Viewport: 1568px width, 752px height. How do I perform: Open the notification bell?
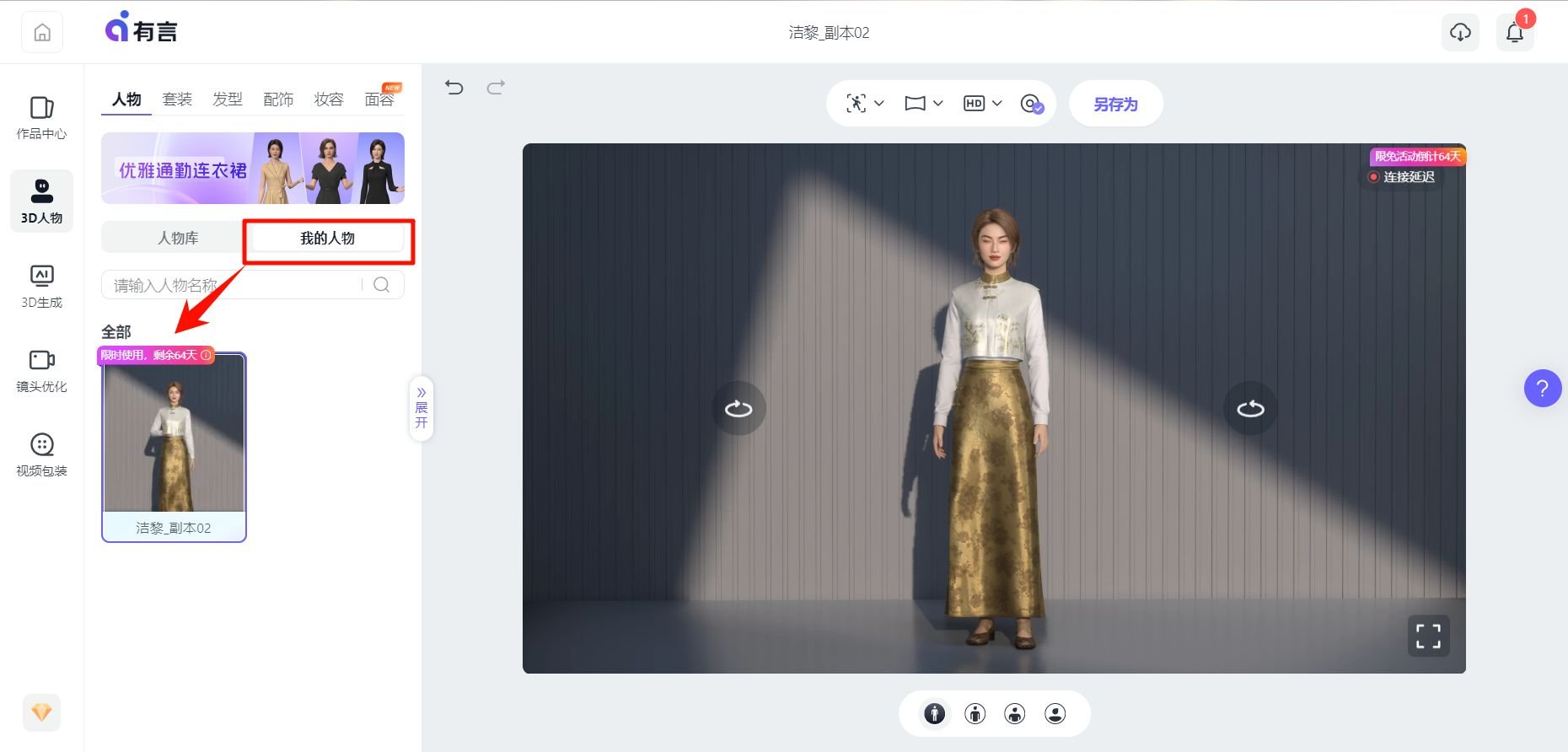point(1515,32)
